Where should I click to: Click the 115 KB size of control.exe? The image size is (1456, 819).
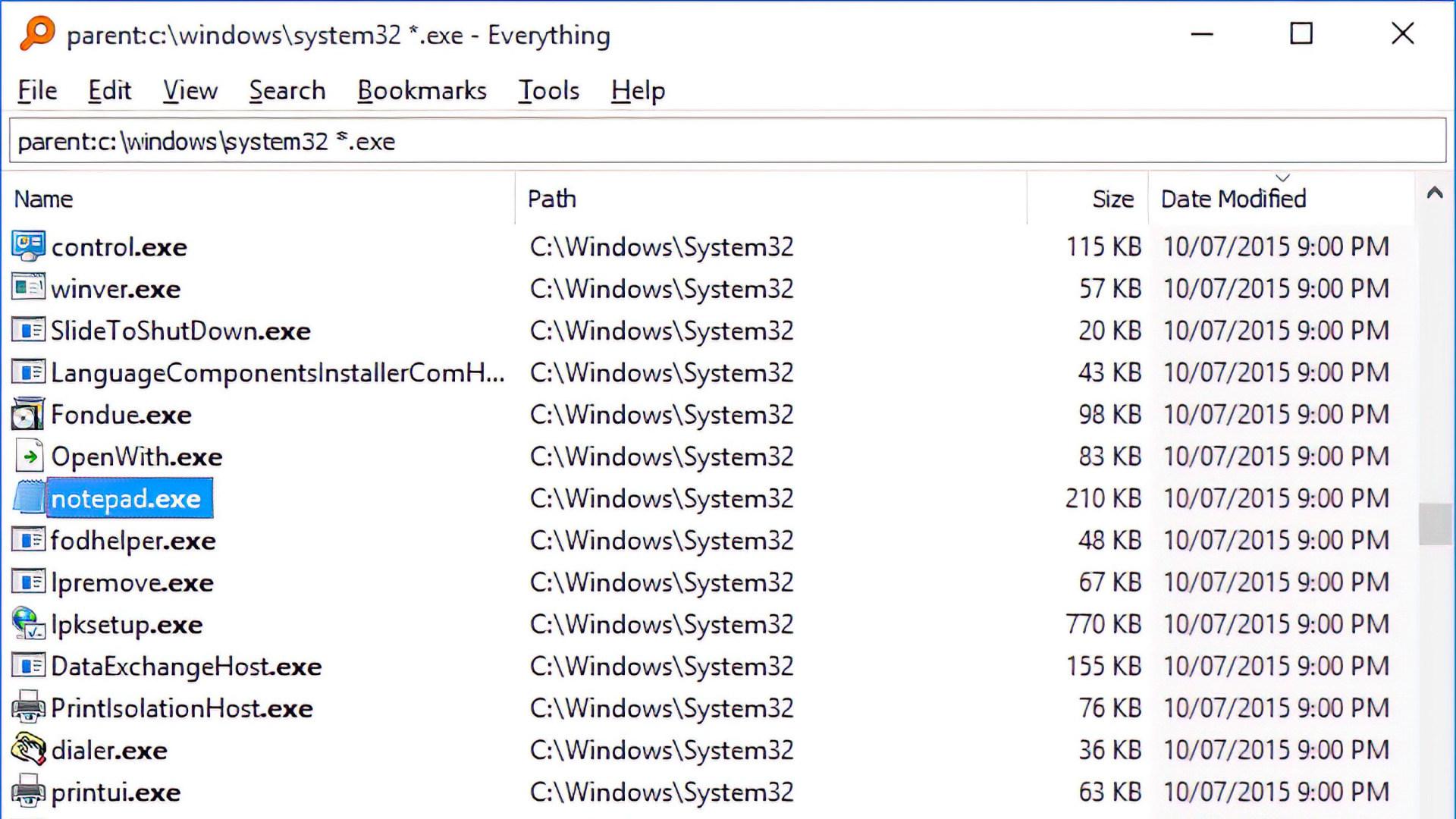[x=1103, y=246]
